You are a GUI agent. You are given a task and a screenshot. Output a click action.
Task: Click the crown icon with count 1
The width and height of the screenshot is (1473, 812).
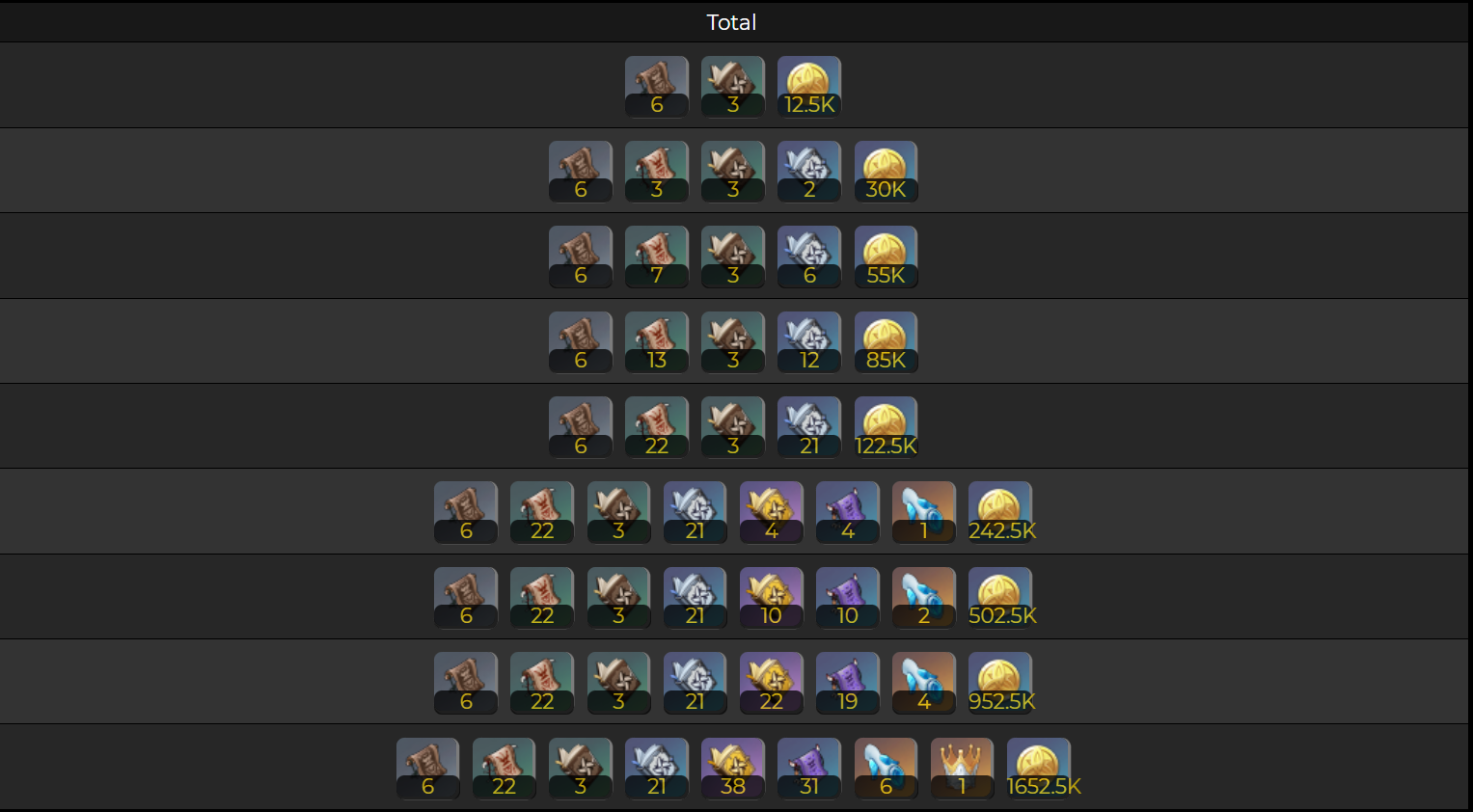[963, 769]
